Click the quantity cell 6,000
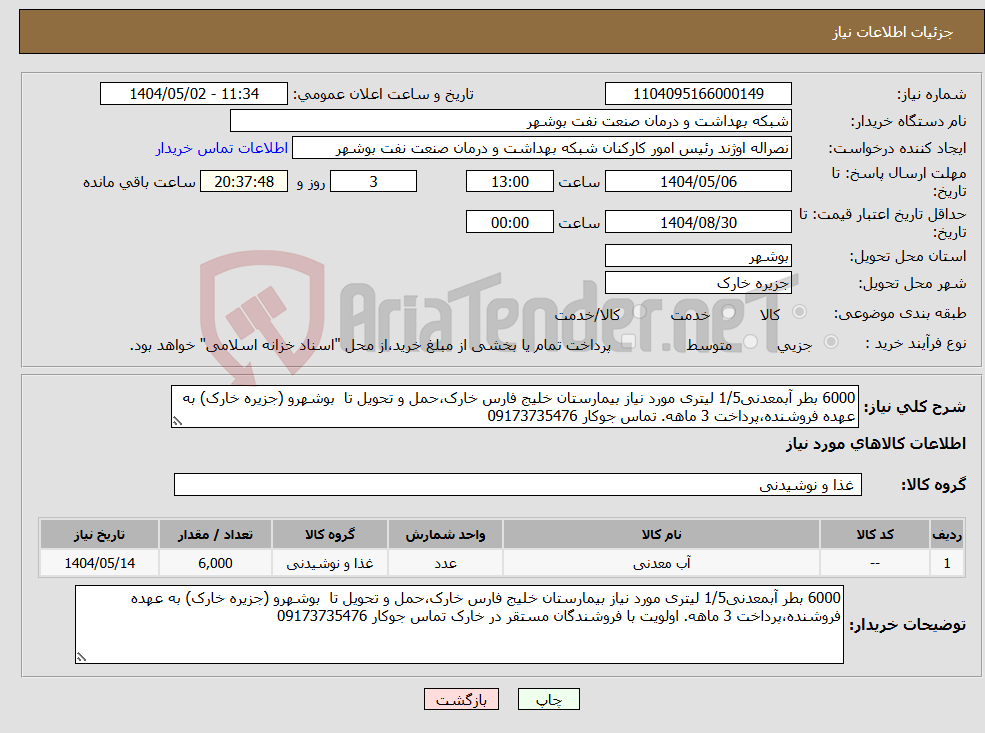Viewport: 985px width, 733px height. (x=215, y=563)
